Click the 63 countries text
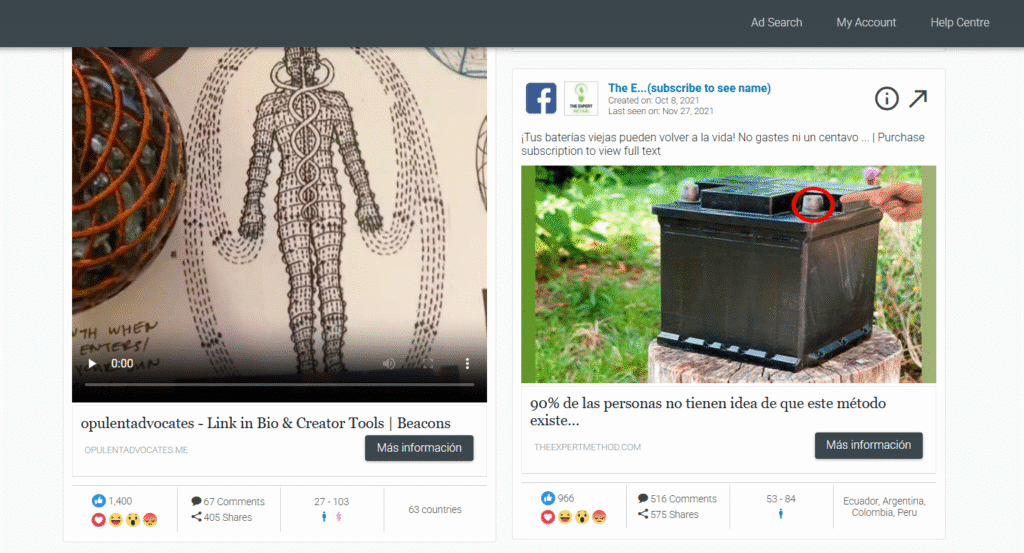 click(435, 509)
